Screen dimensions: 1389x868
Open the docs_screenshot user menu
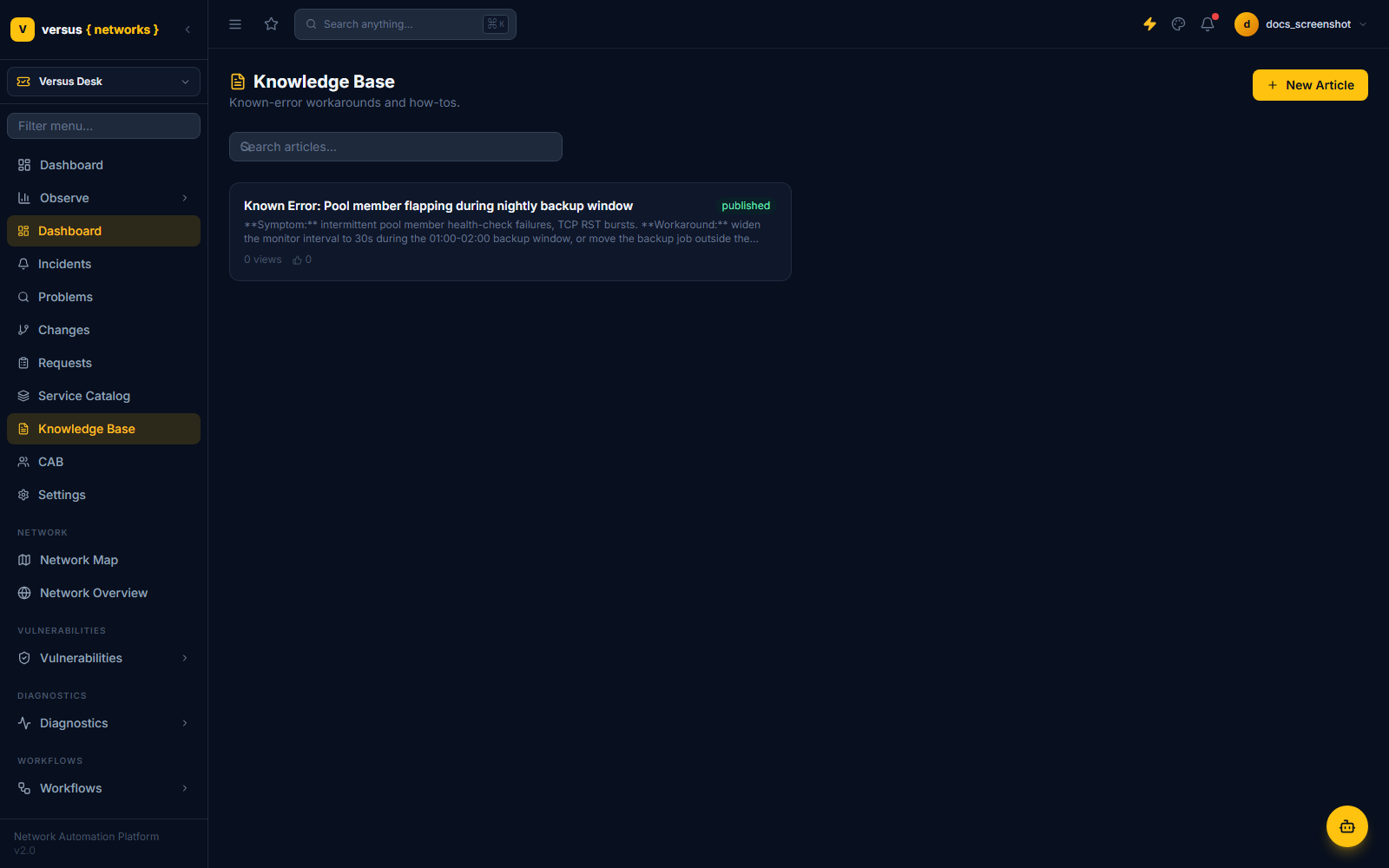(1300, 24)
